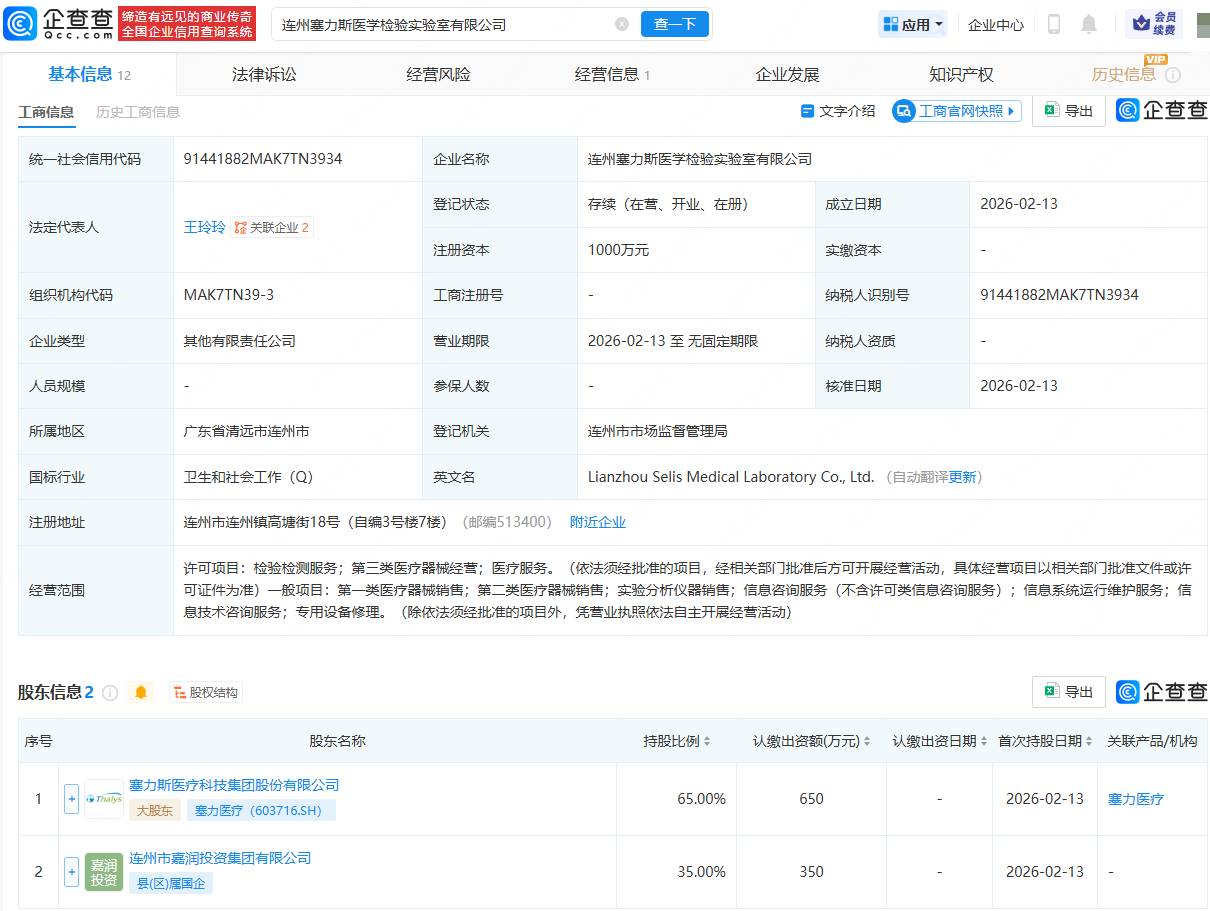This screenshot has width=1210, height=911.
Task: Switch to the 法律诉讼 tab
Action: [263, 72]
